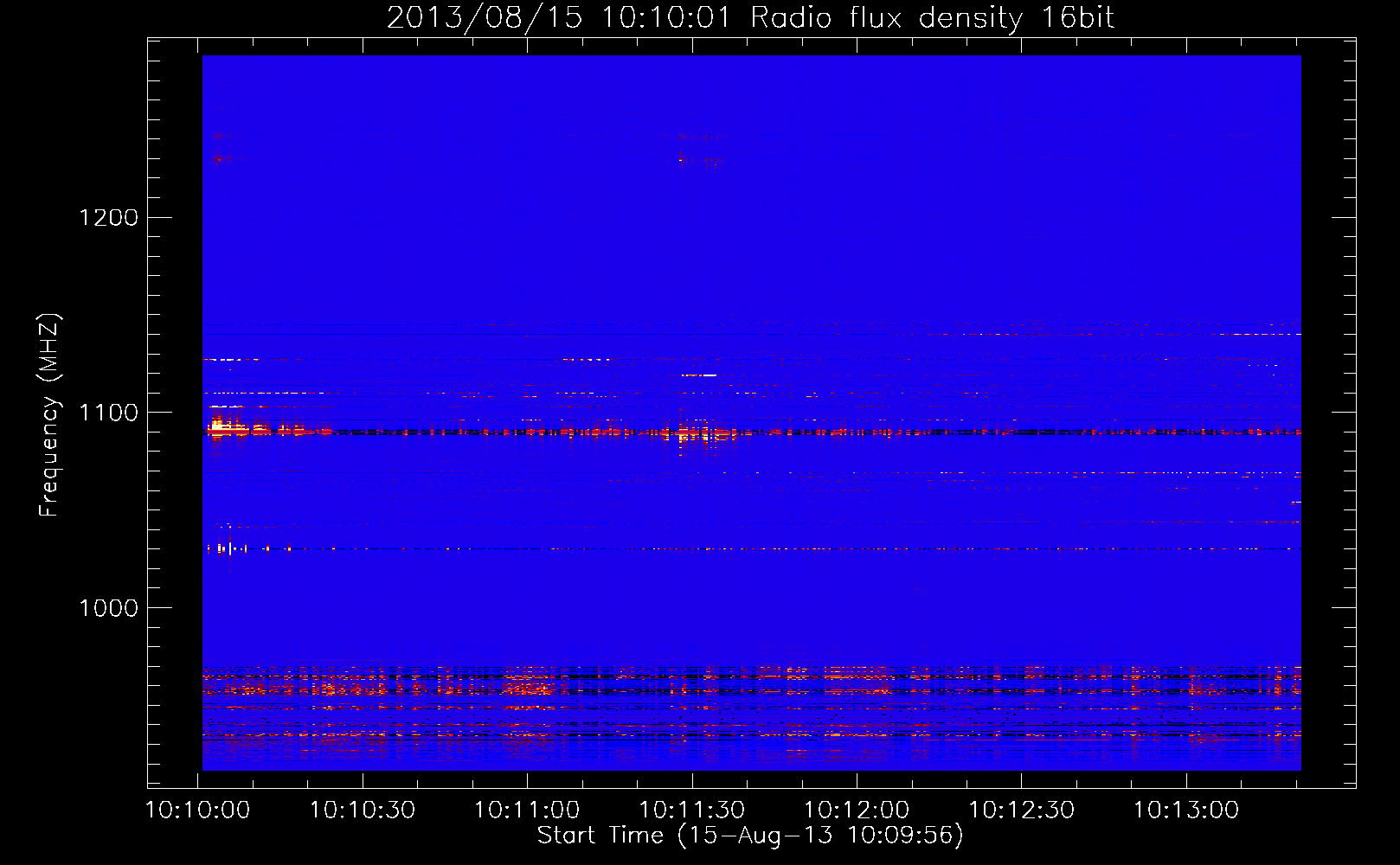Click the 10:12:30 time tick label
This screenshot has width=1400, height=865.
[x=1021, y=811]
